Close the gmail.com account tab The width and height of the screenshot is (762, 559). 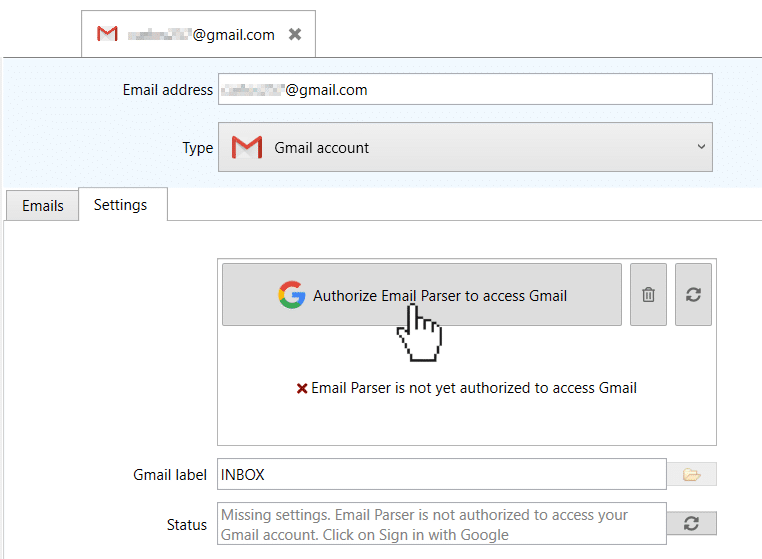pyautogui.click(x=294, y=35)
